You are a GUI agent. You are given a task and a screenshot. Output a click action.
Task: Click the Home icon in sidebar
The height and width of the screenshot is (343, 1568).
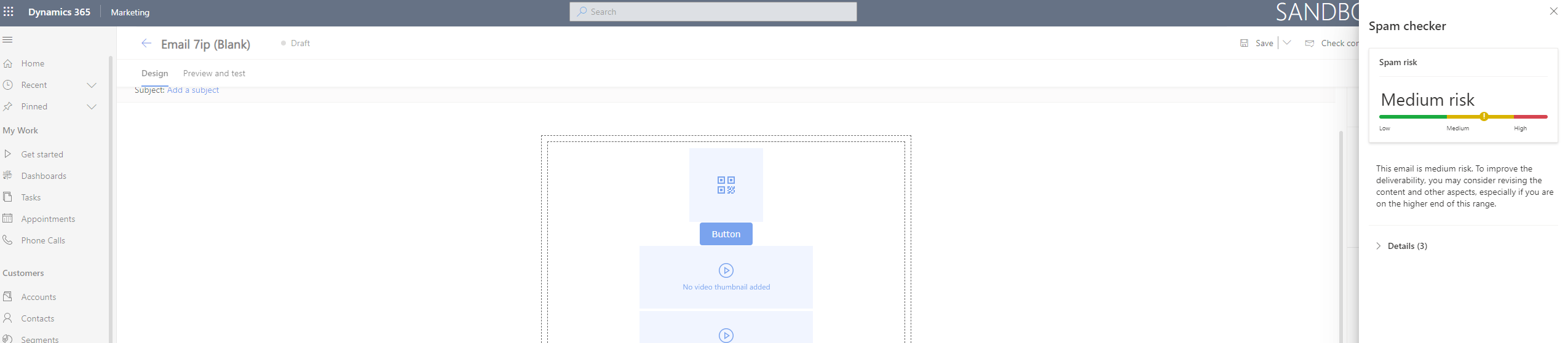7,63
